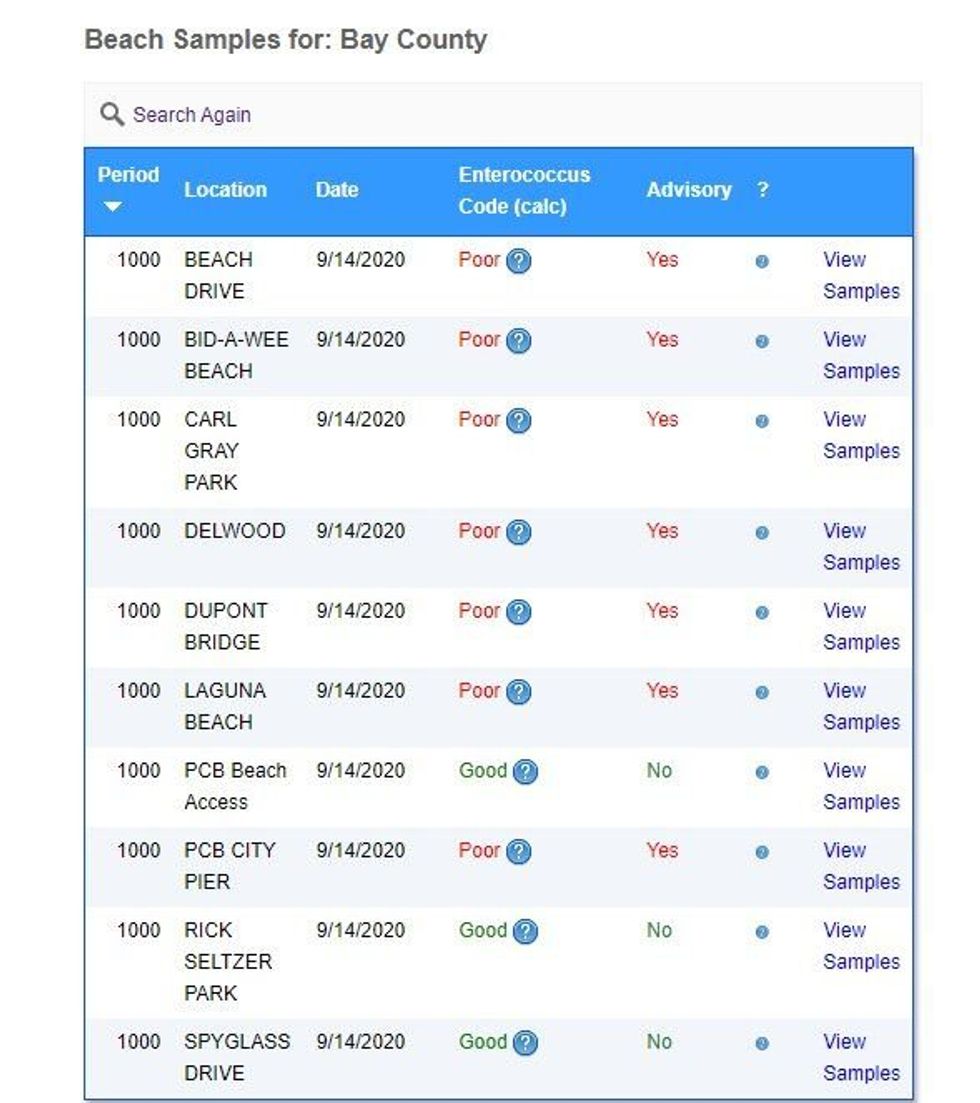
Task: Open Search Again link
Action: [191, 115]
